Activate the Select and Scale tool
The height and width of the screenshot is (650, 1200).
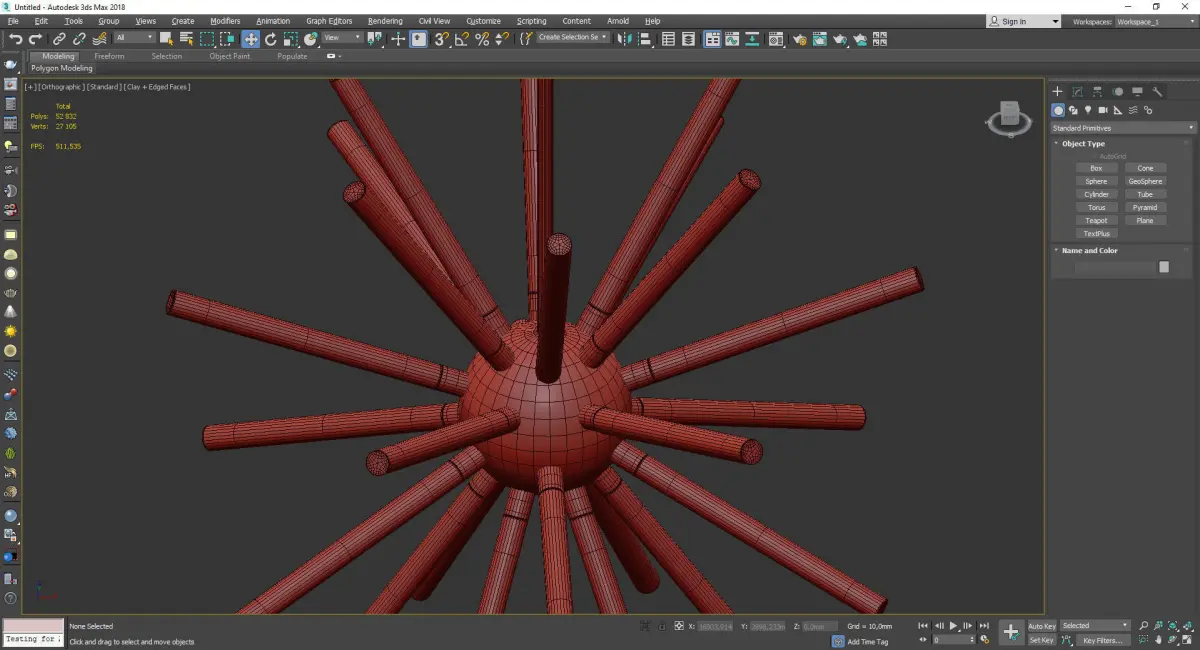tap(290, 39)
